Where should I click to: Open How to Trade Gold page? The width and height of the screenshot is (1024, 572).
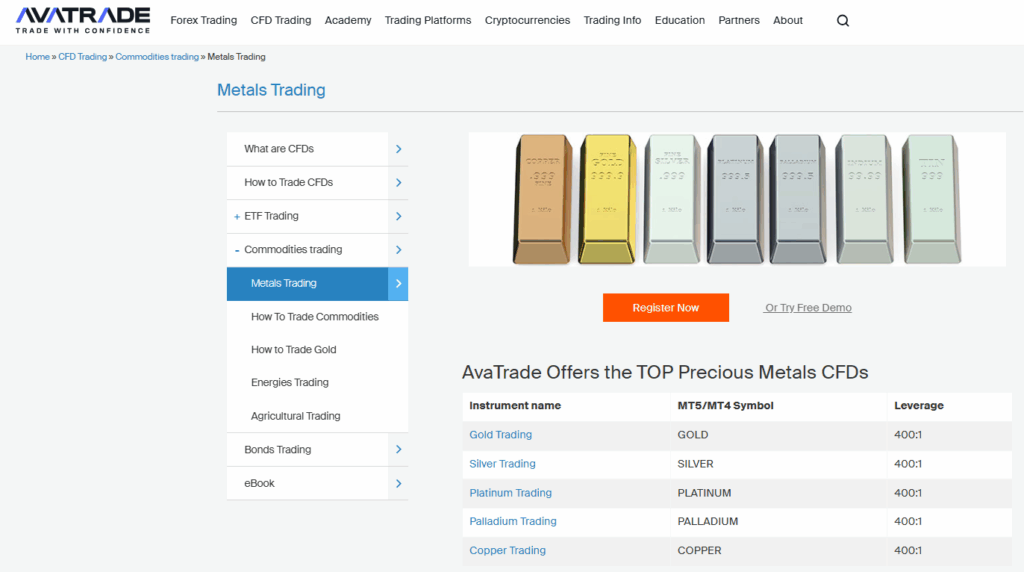[294, 350]
